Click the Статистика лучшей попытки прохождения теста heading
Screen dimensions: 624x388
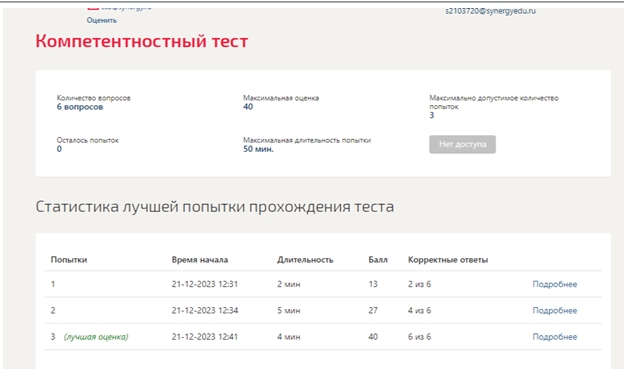pyautogui.click(x=215, y=207)
